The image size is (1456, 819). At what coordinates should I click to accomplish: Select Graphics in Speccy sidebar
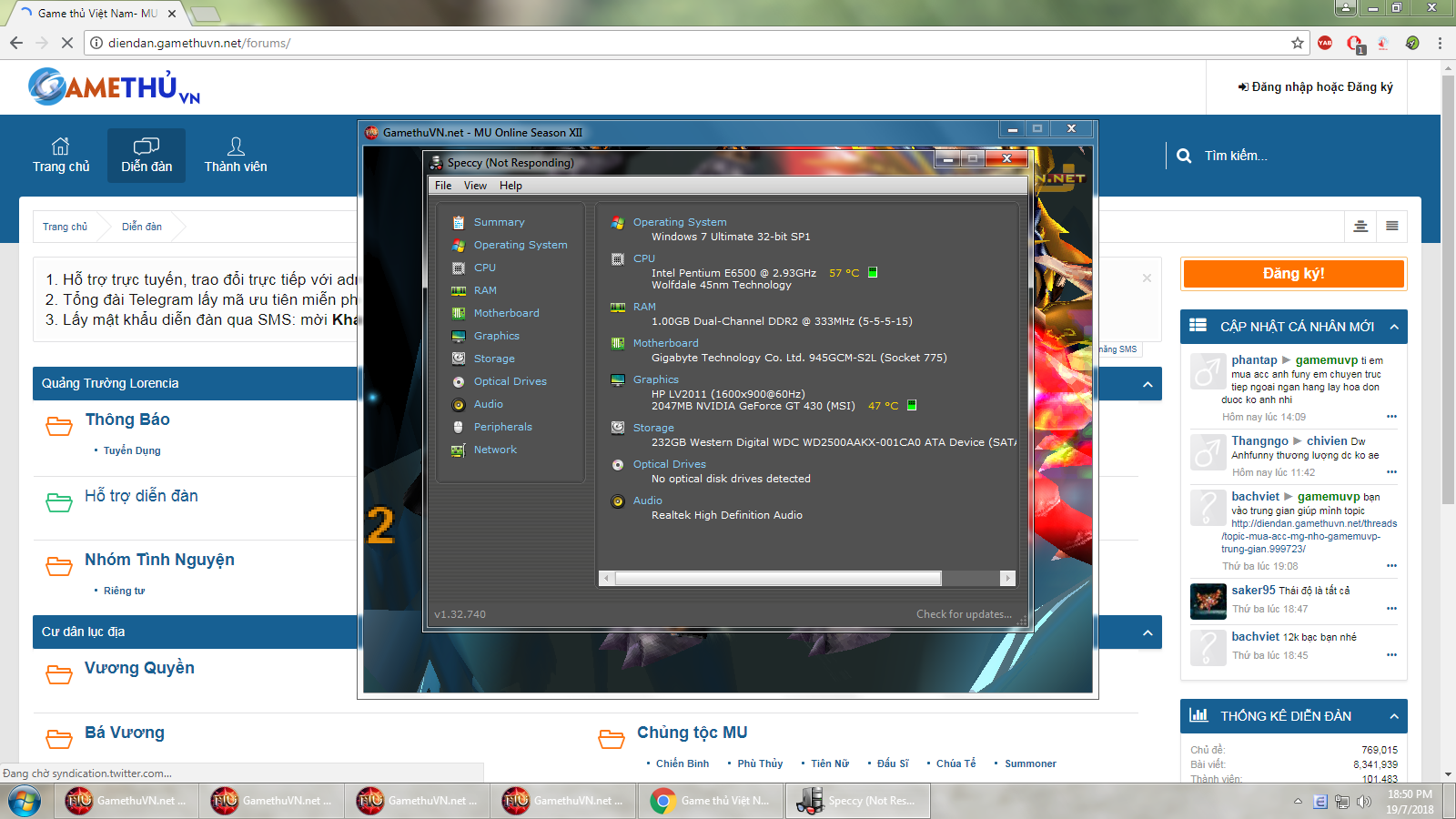[496, 336]
